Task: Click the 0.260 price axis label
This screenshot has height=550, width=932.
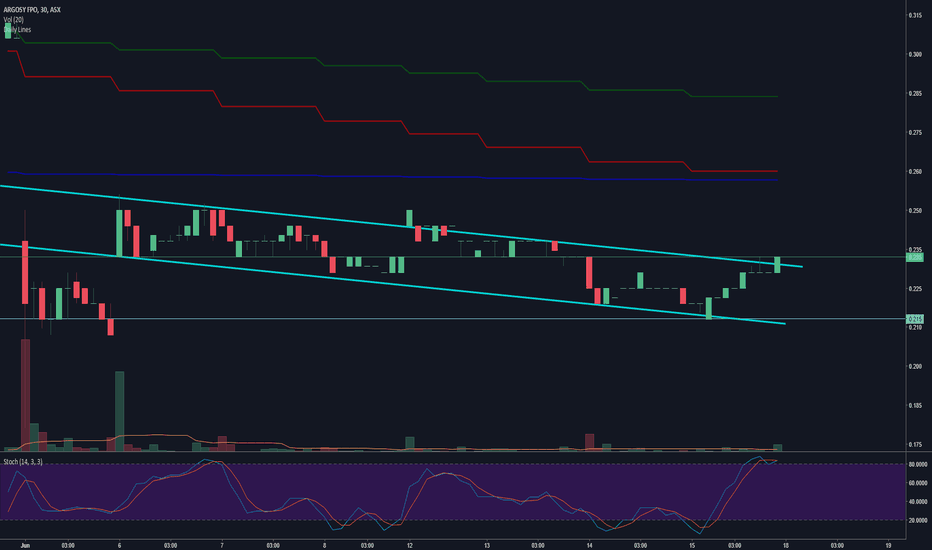Action: [x=915, y=172]
